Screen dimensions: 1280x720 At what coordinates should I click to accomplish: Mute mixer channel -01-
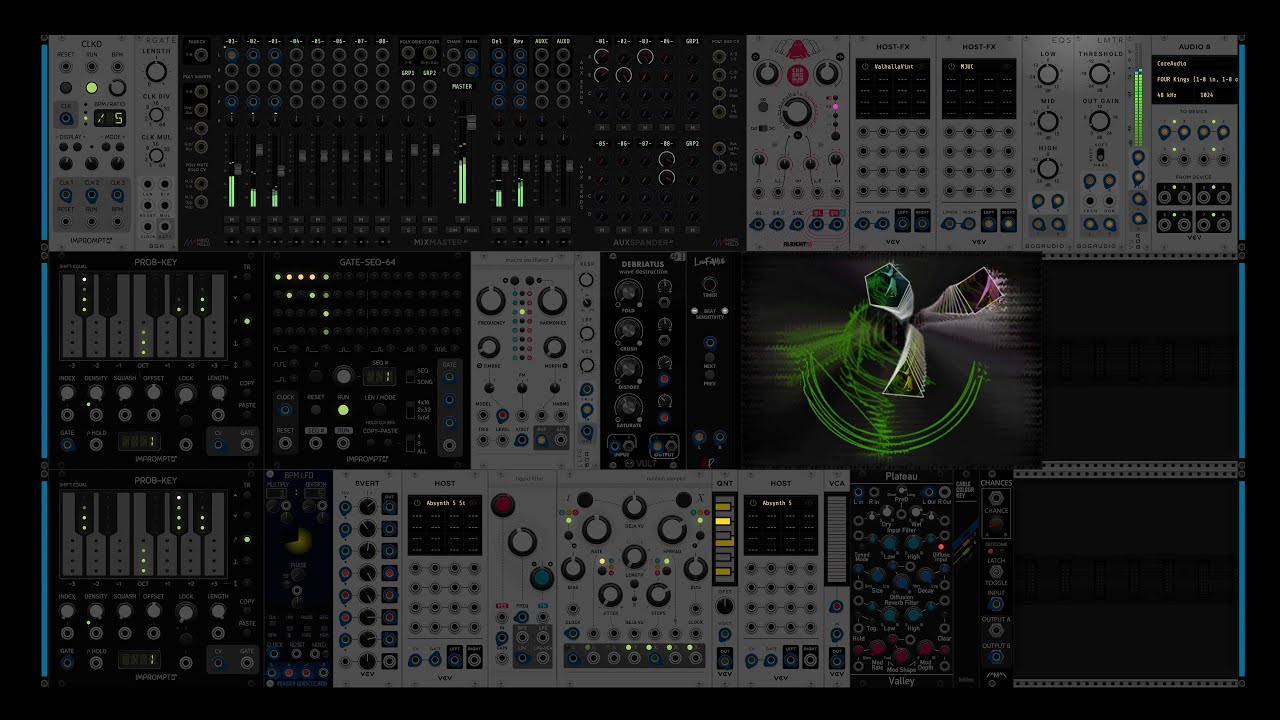(231, 219)
